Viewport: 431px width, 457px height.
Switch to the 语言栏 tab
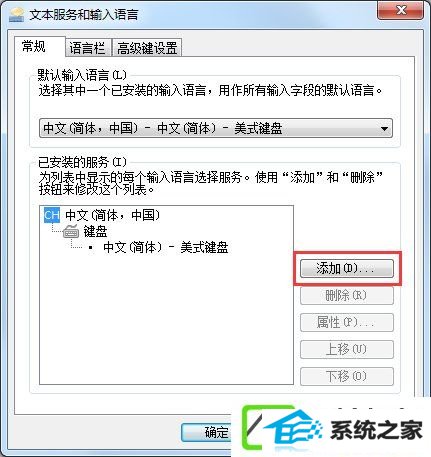coord(87,48)
